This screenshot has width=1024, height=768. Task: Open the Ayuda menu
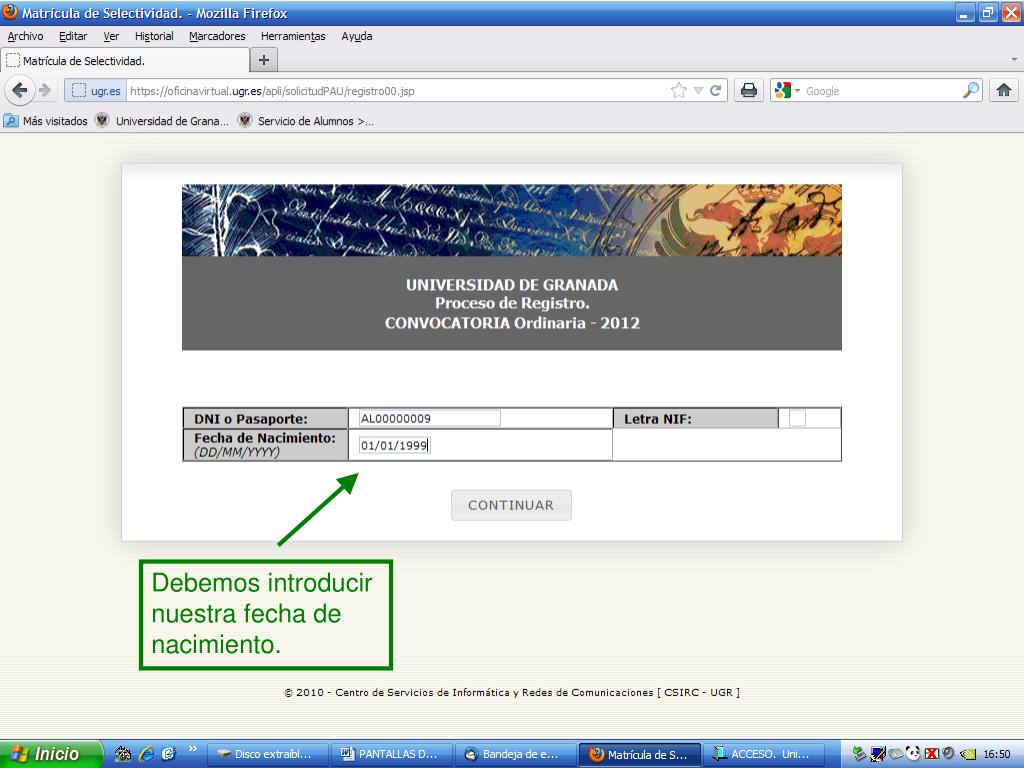point(357,36)
